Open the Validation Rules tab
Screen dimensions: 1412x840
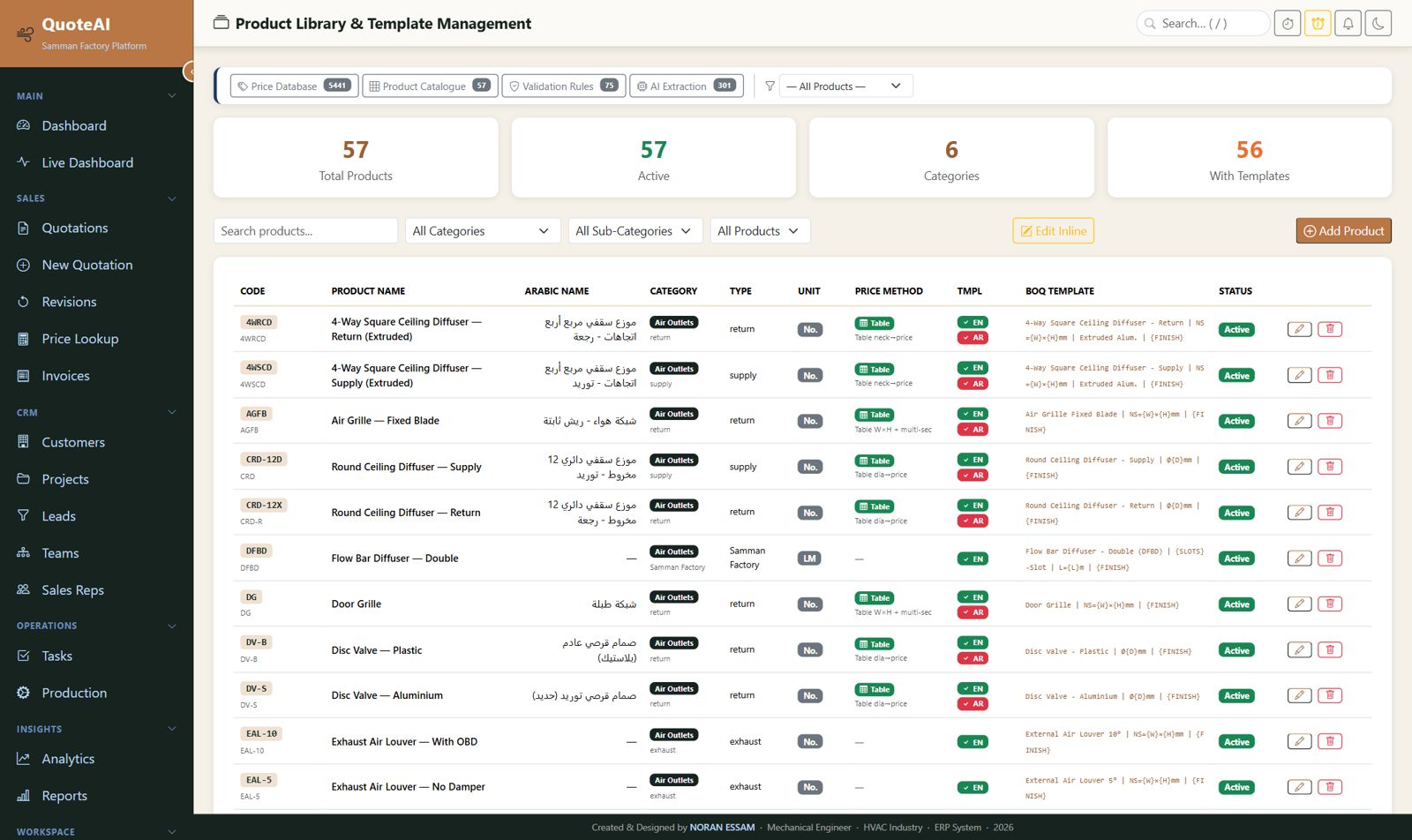click(x=564, y=86)
